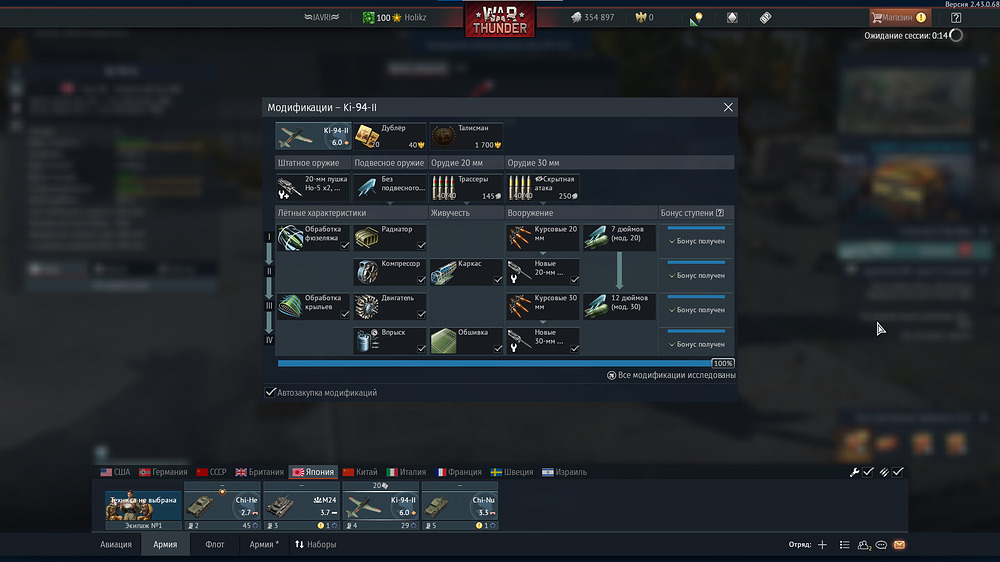
Task: Open the Курсовые 30 мм modification
Action: pyautogui.click(x=543, y=306)
